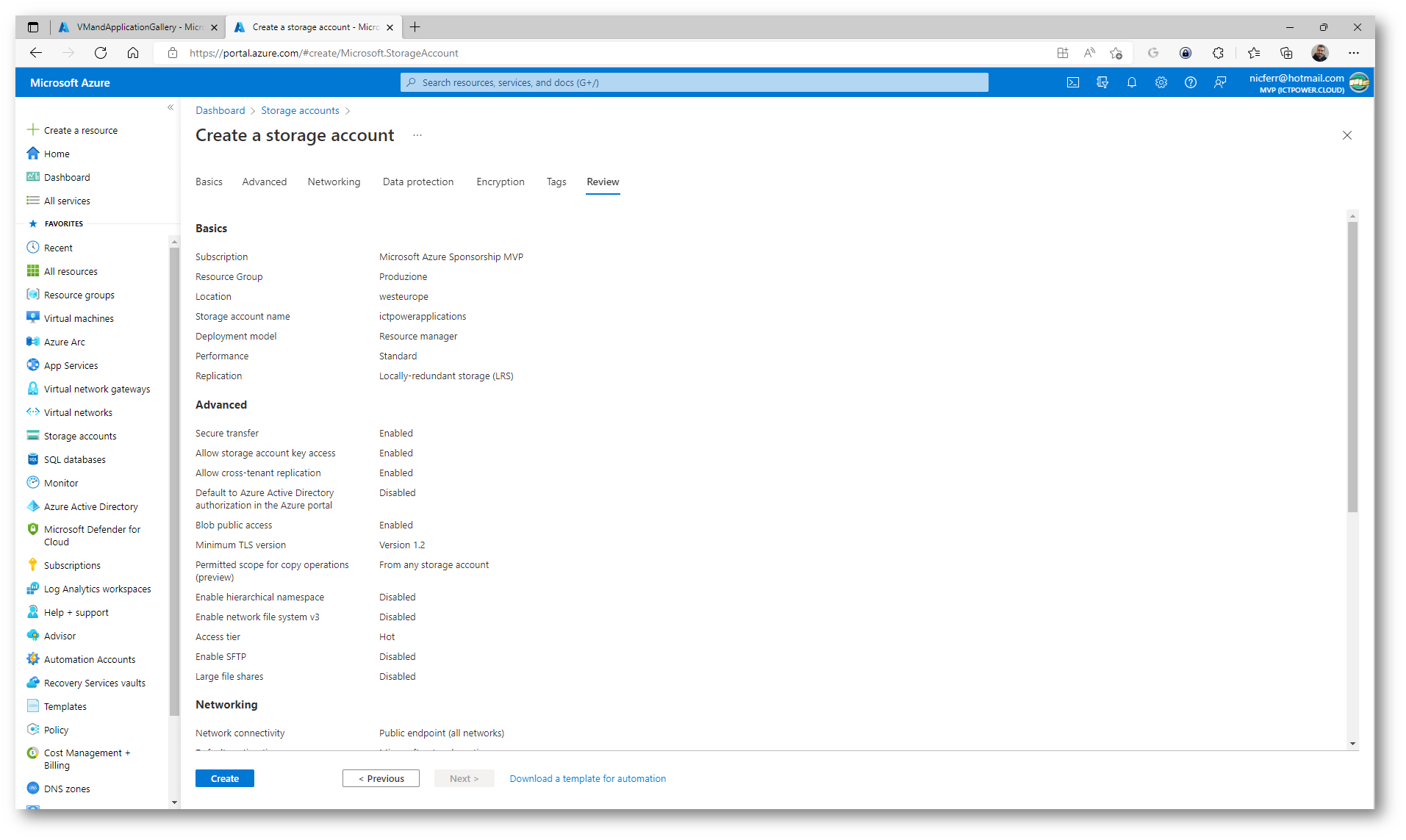Screen dimensions: 1406x840
Task: Click the Home icon in sidebar
Action: click(x=33, y=154)
